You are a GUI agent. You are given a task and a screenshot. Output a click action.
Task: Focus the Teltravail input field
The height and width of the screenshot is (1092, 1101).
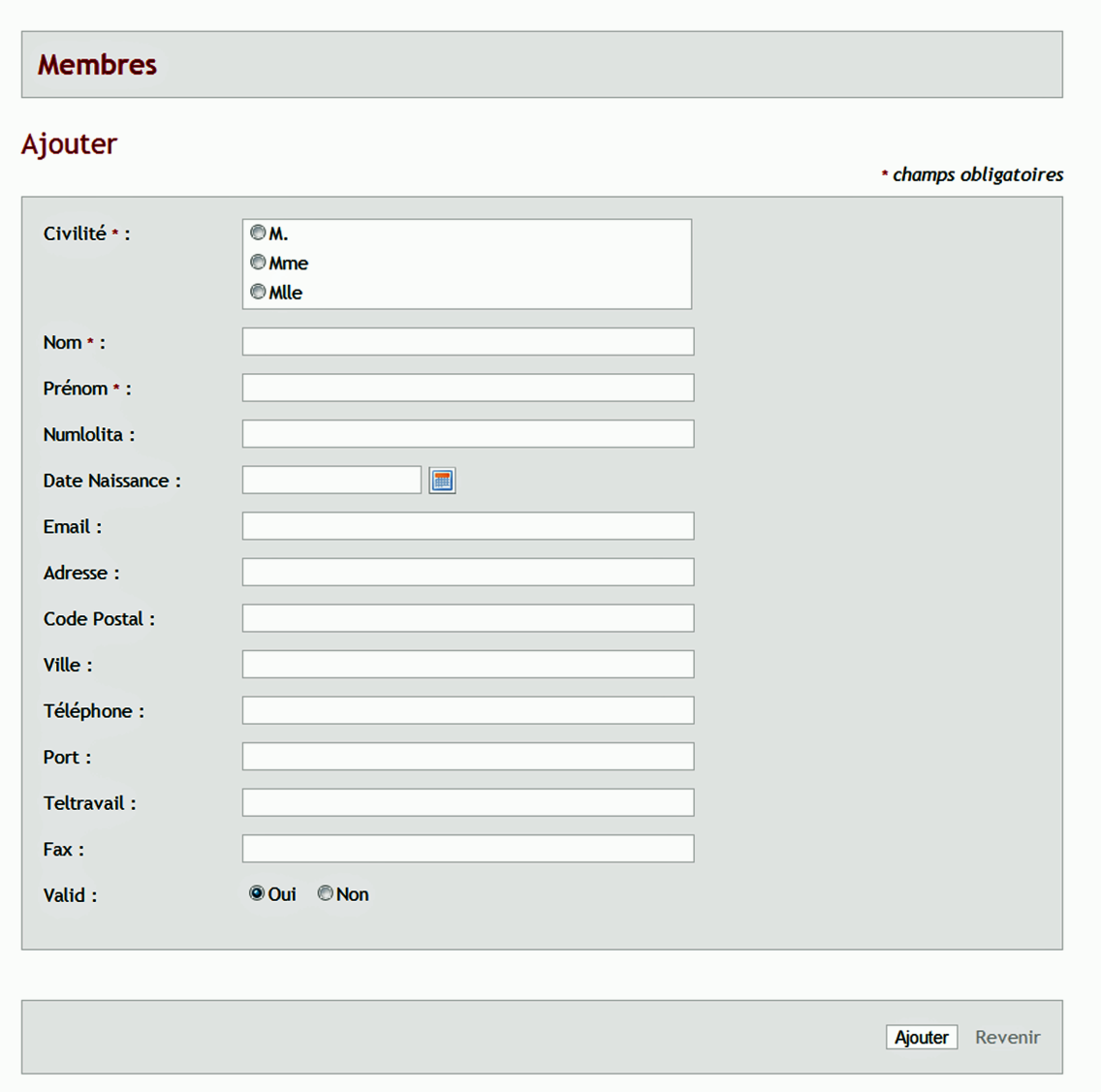pyautogui.click(x=468, y=803)
